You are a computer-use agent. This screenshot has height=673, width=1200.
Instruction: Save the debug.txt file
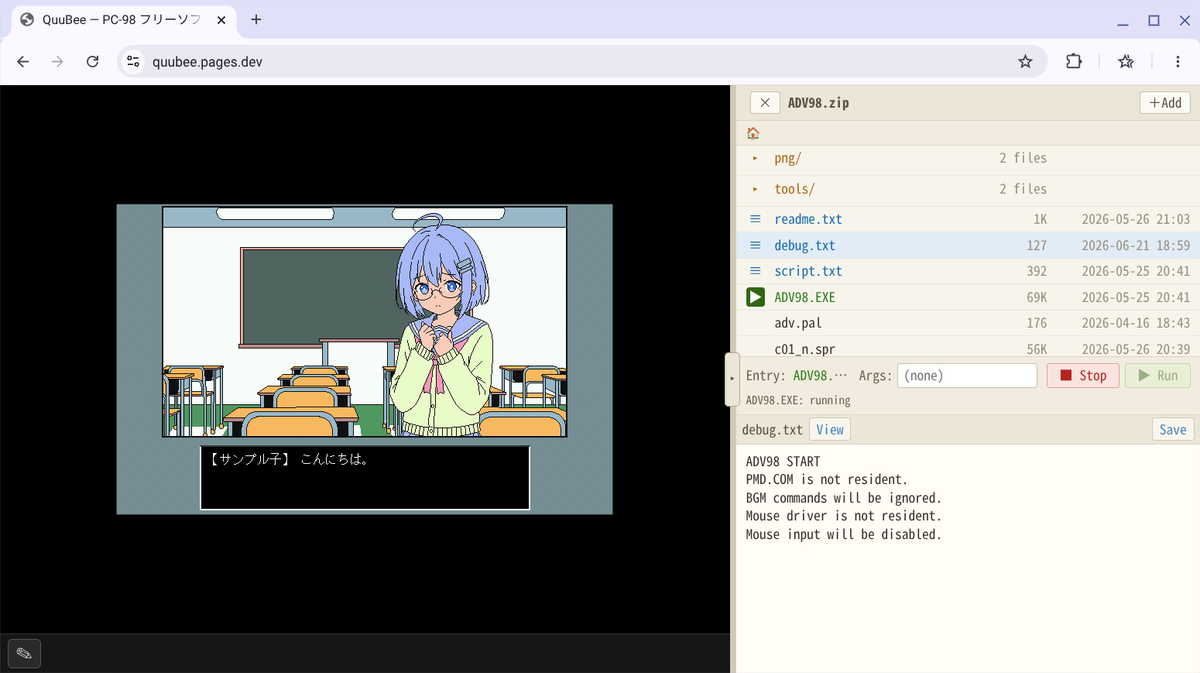[x=1172, y=430]
